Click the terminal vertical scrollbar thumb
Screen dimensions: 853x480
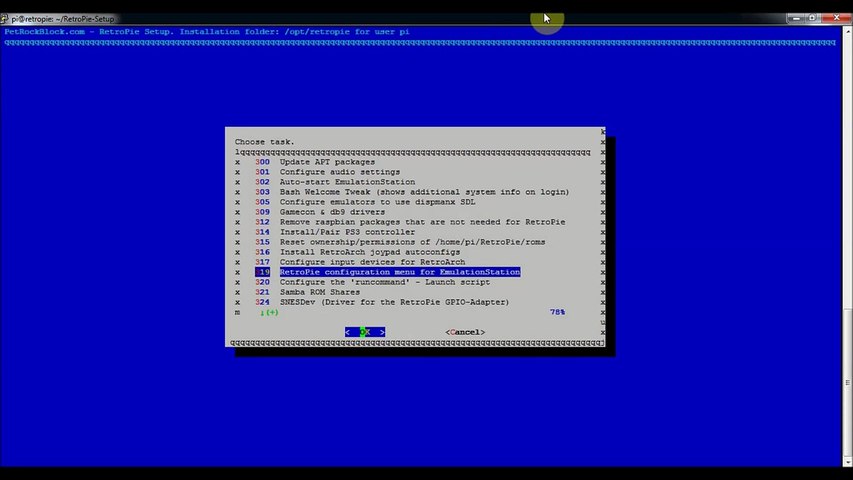848,383
